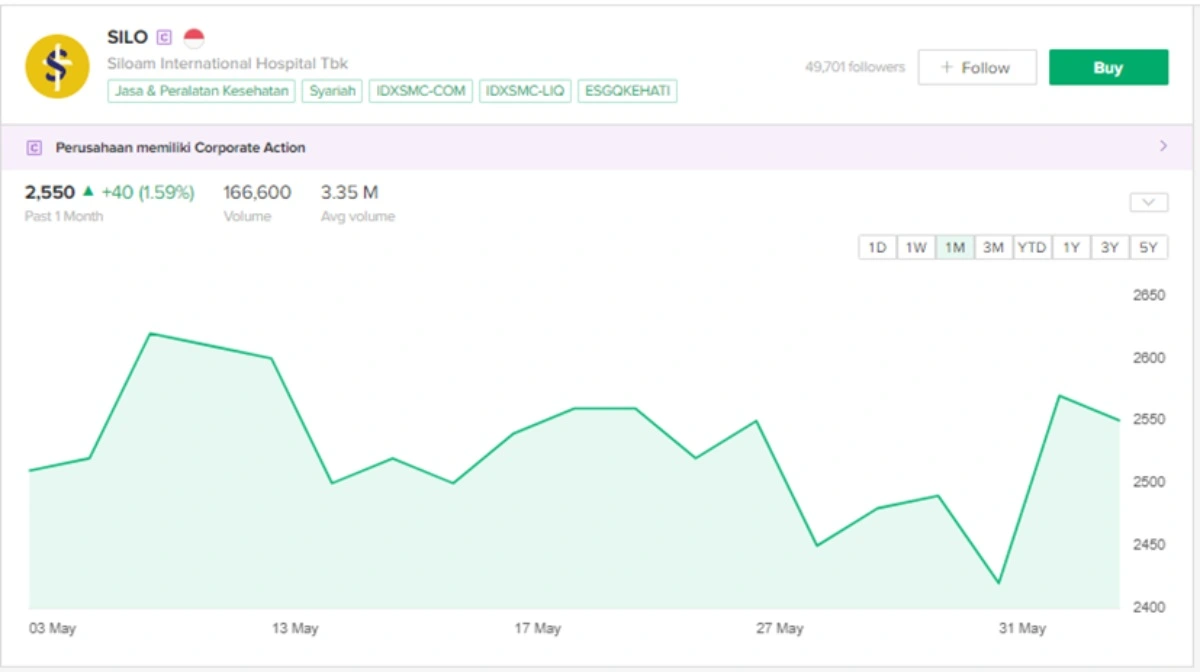Switch chart to 1W range
Screen dimensions: 1200x672
[916, 247]
